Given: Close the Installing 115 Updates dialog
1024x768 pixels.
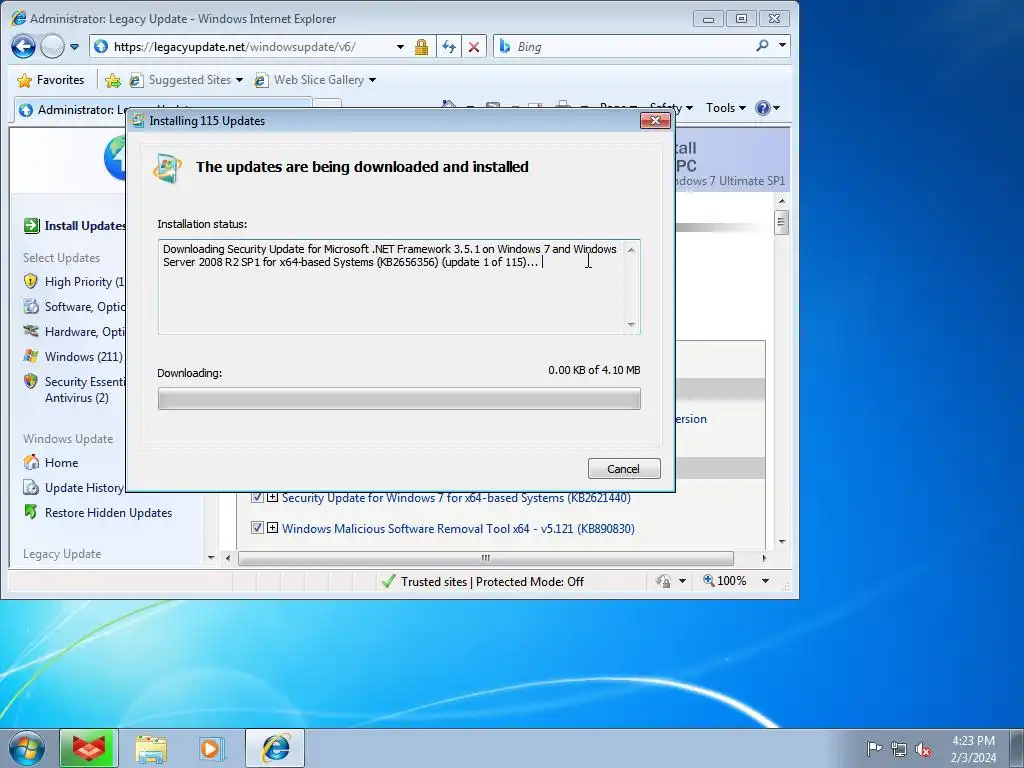Looking at the screenshot, I should (655, 121).
